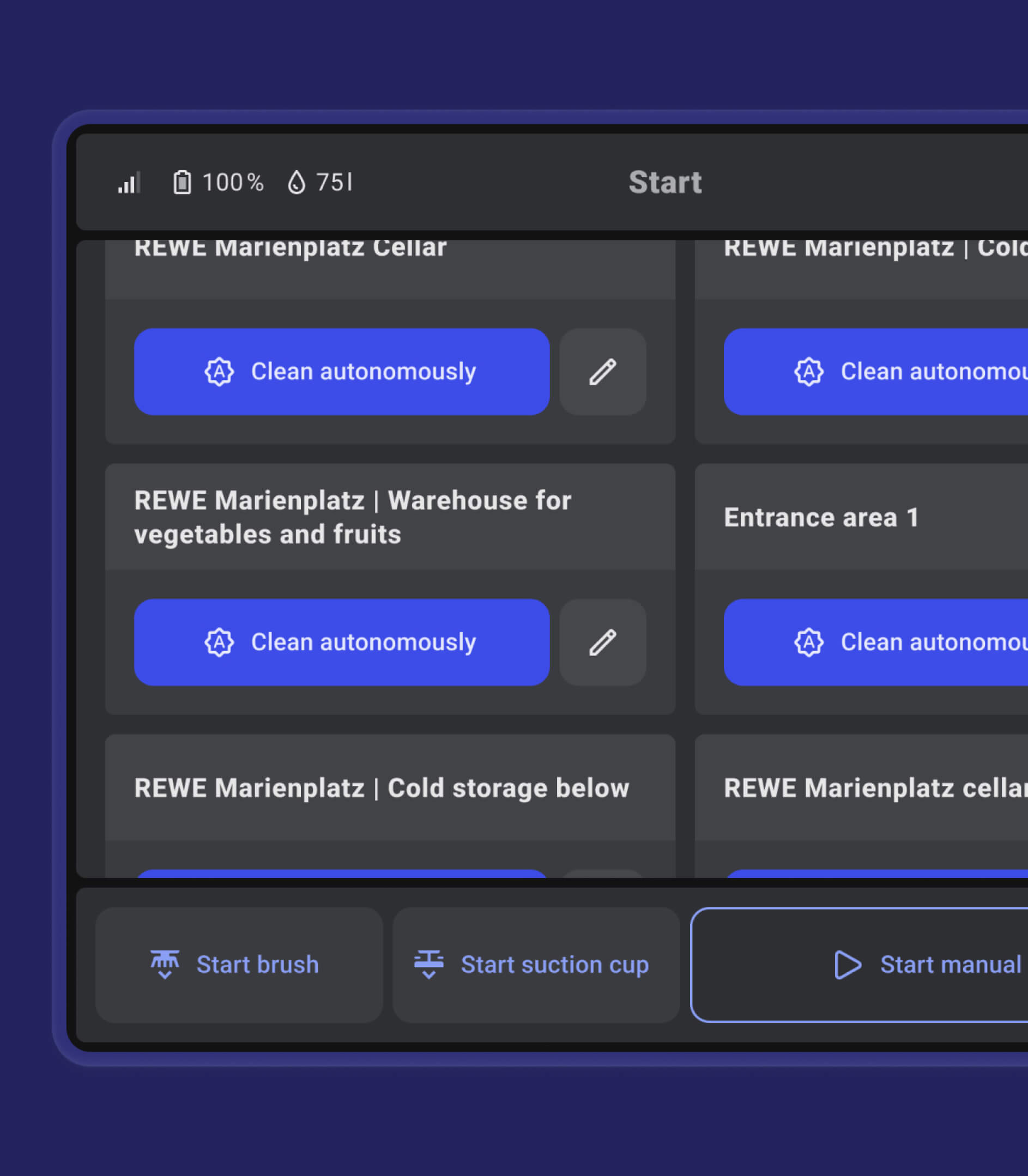This screenshot has height=1176, width=1028.
Task: Select the Start screen title
Action: pyautogui.click(x=665, y=183)
